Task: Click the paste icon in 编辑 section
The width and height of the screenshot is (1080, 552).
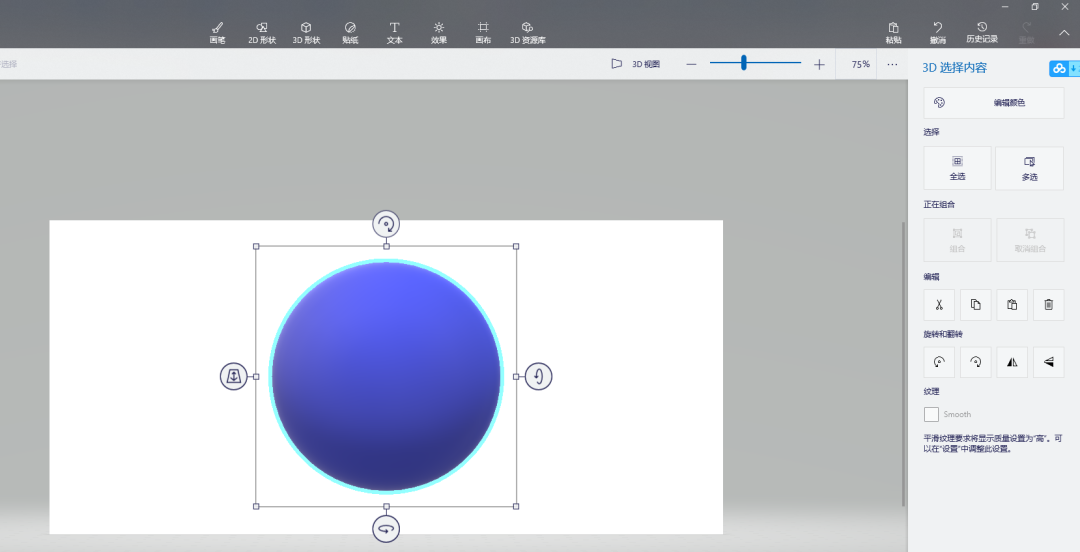Action: pyautogui.click(x=1012, y=305)
